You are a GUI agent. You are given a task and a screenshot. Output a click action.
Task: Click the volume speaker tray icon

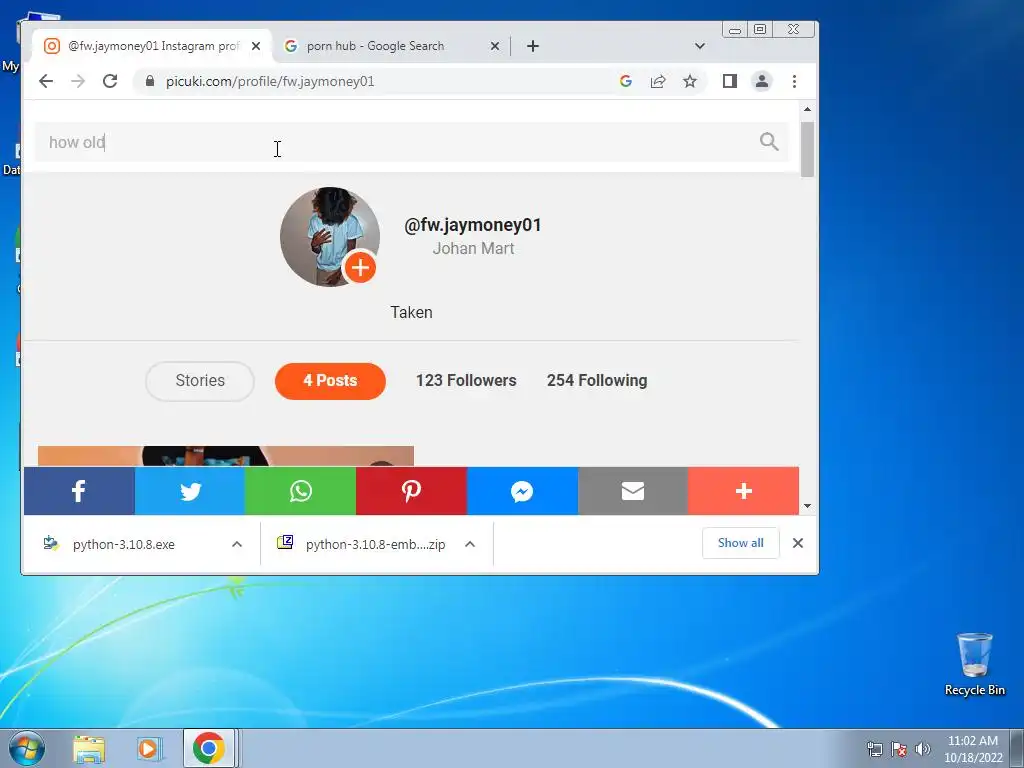(922, 749)
